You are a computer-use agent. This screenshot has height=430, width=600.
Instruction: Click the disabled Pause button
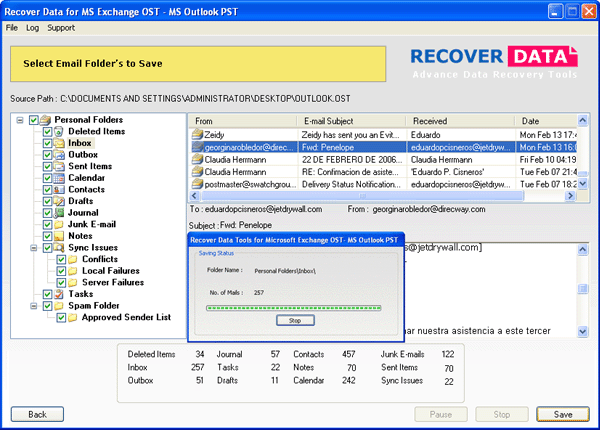[x=441, y=414]
